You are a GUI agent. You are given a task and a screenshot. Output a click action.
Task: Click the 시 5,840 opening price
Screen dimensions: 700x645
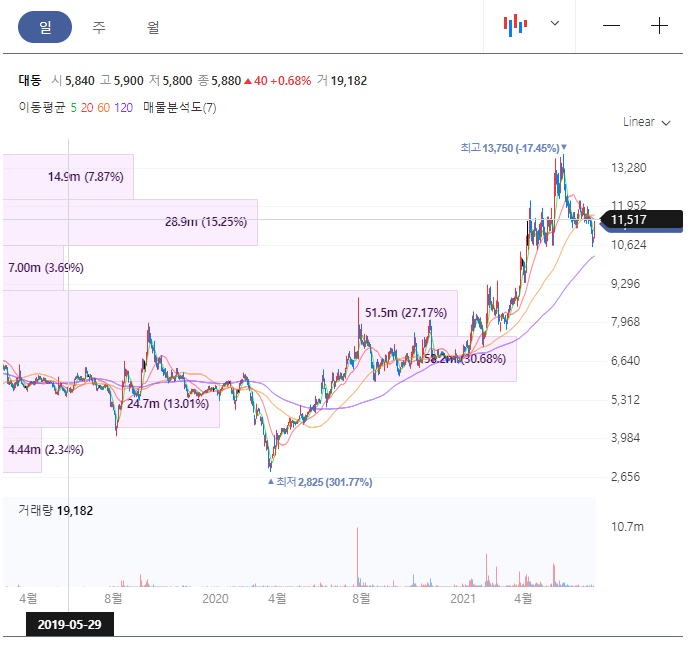pos(73,81)
